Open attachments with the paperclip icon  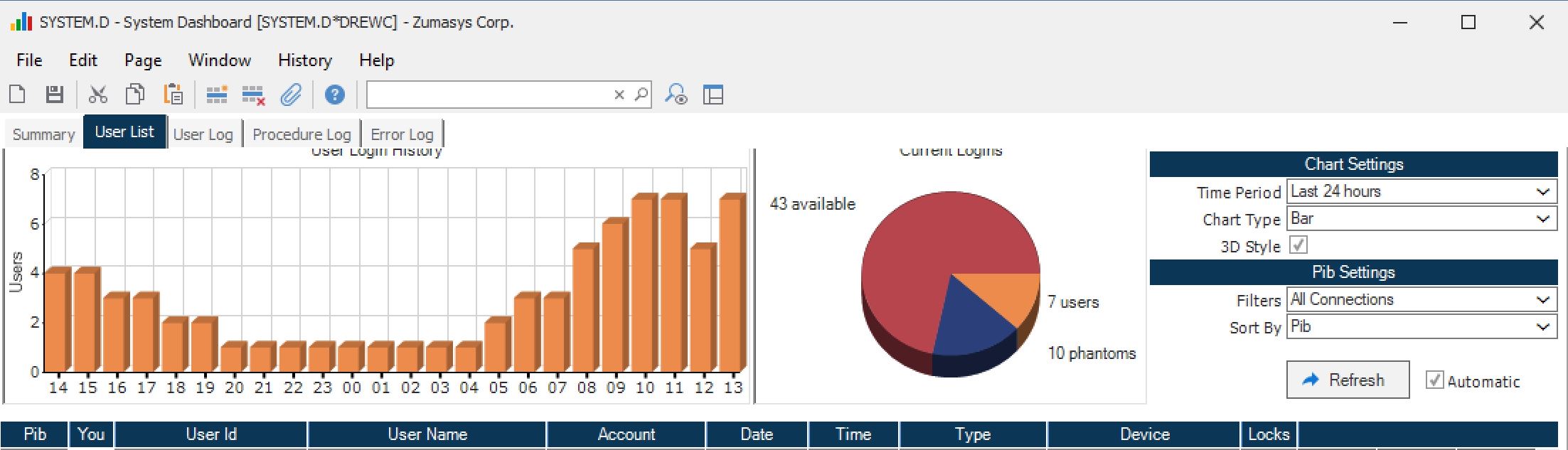pyautogui.click(x=291, y=95)
